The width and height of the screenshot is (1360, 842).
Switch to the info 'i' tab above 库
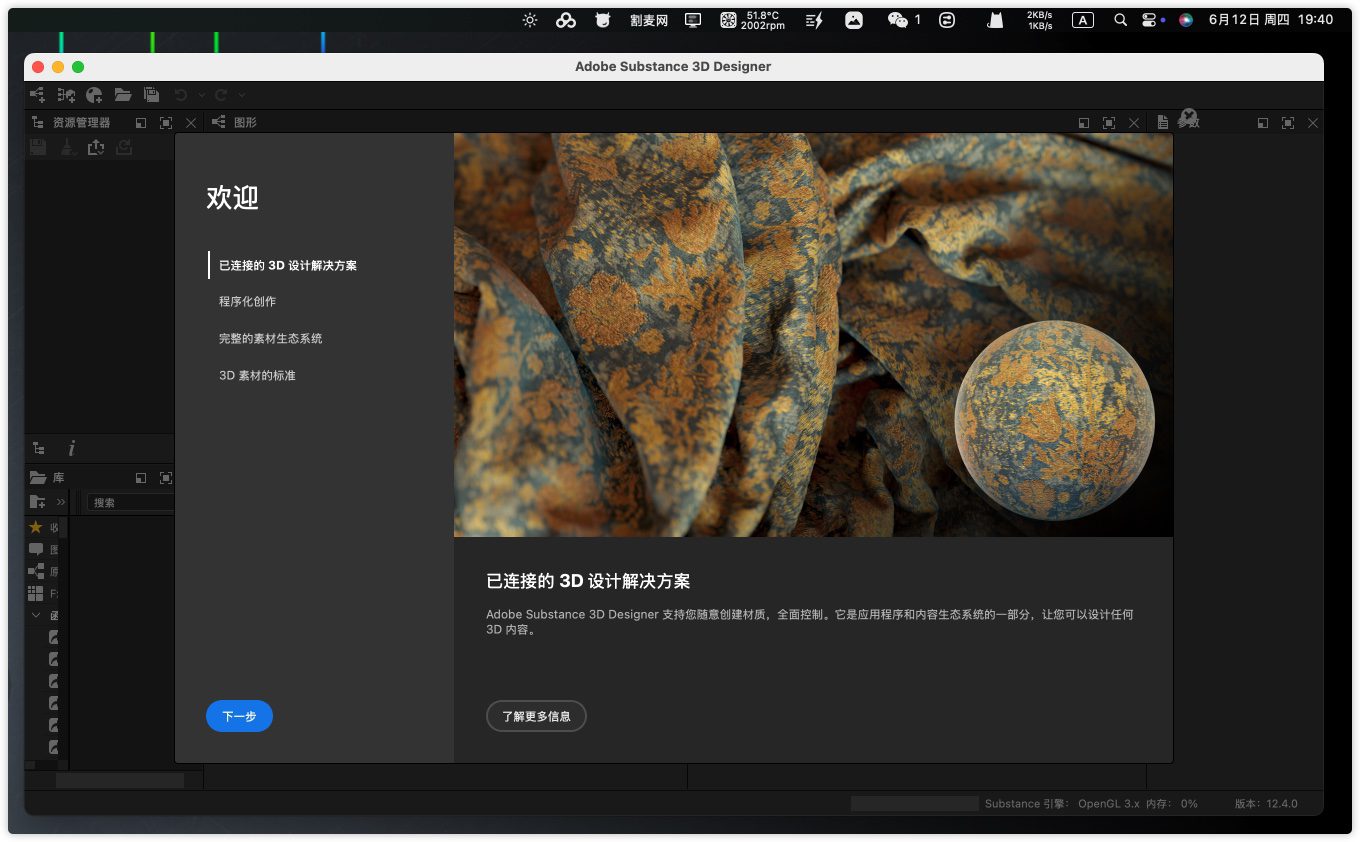[x=71, y=449]
